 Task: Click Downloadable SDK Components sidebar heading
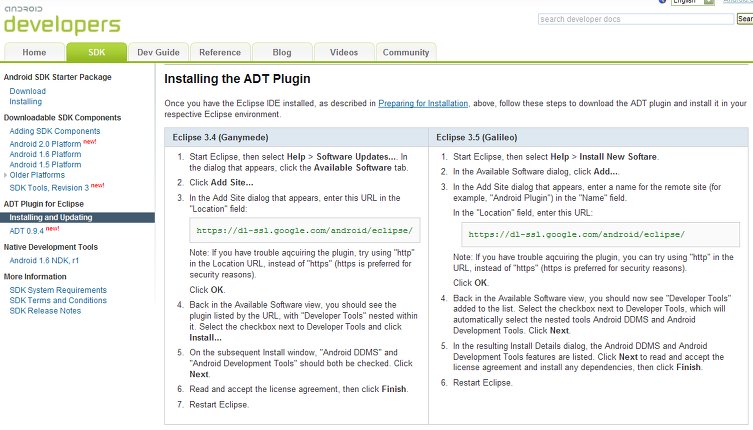[x=62, y=118]
